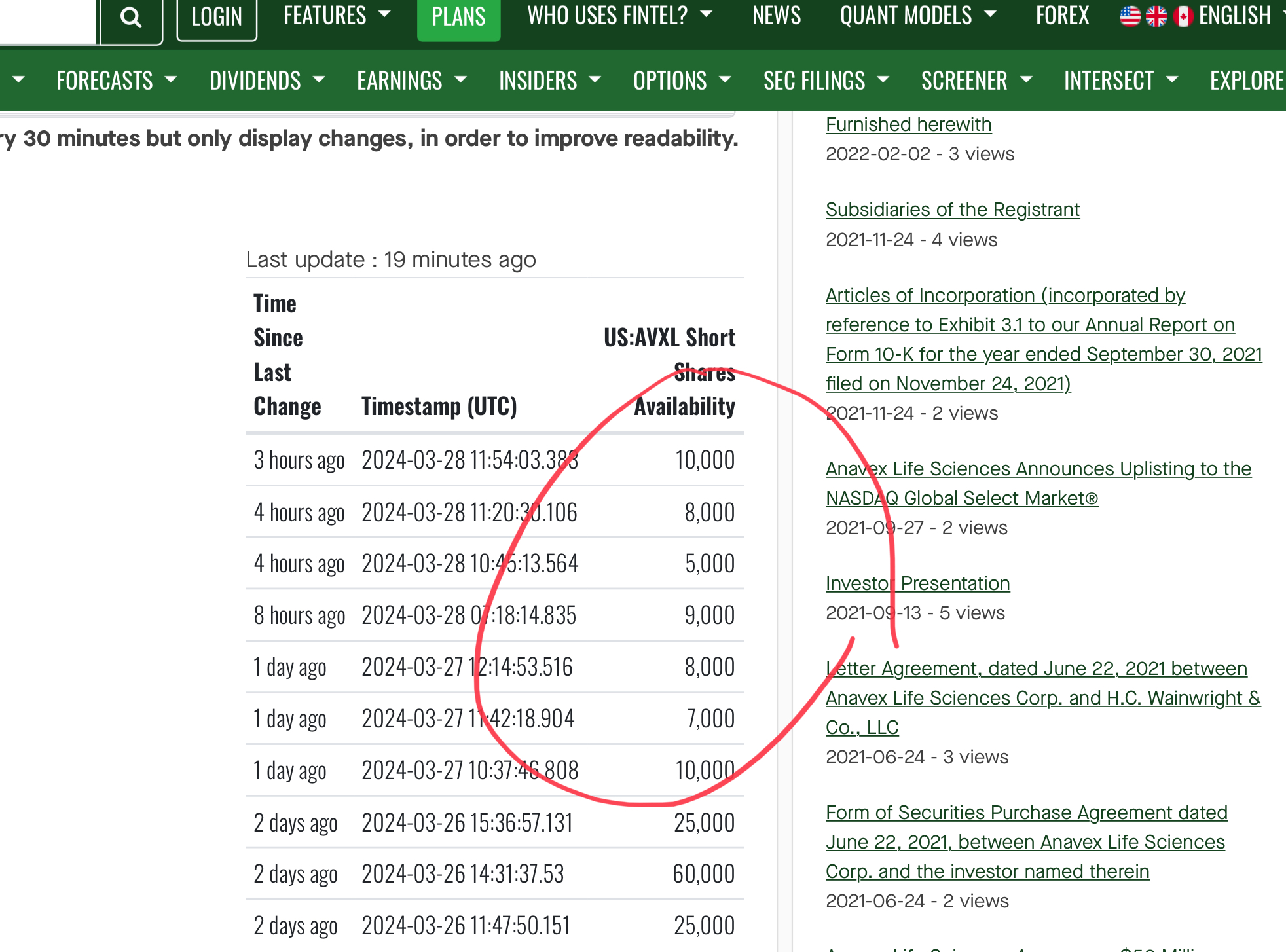This screenshot has width=1286, height=952.
Task: Open the Articles of Incorporation link
Action: click(x=1044, y=339)
